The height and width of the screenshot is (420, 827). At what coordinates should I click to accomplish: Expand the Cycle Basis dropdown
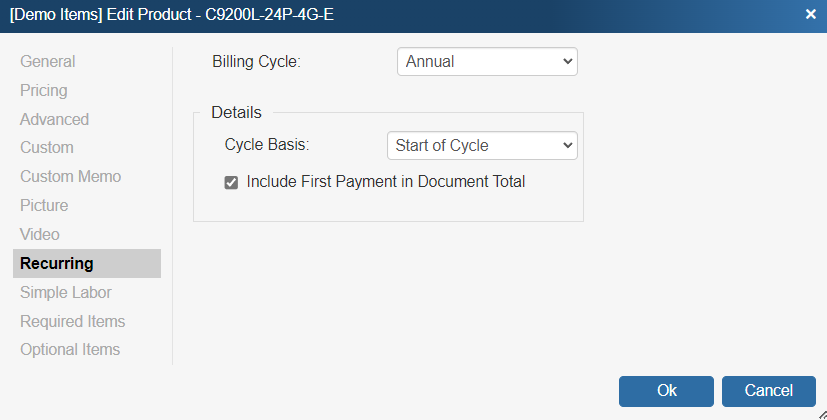tap(482, 146)
